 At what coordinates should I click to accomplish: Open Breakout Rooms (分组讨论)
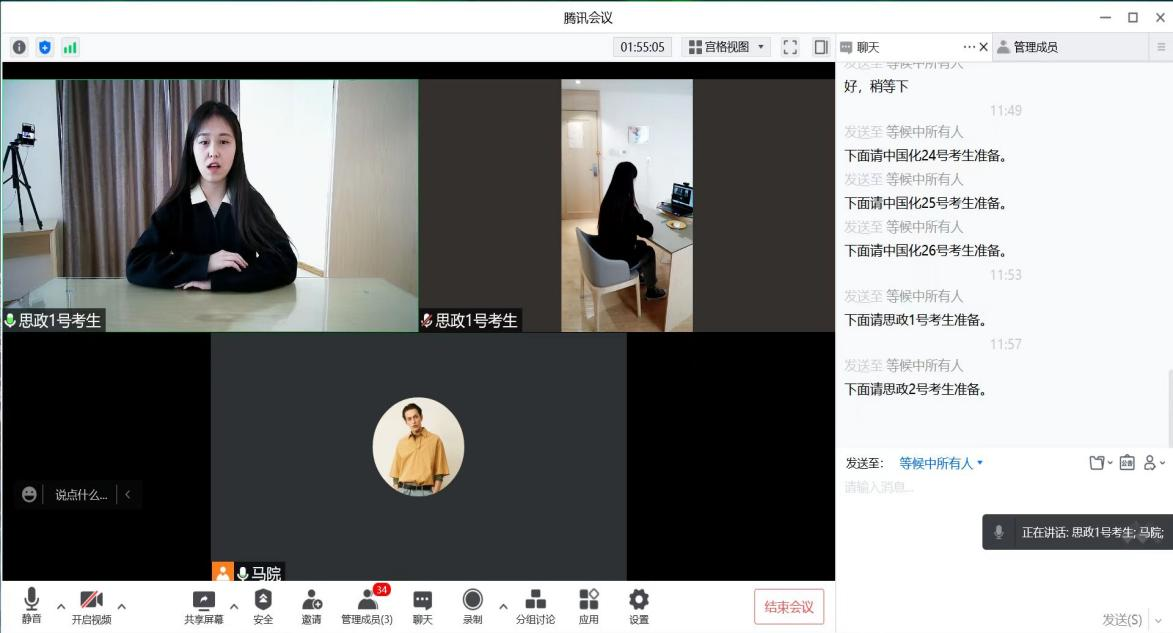pos(535,605)
